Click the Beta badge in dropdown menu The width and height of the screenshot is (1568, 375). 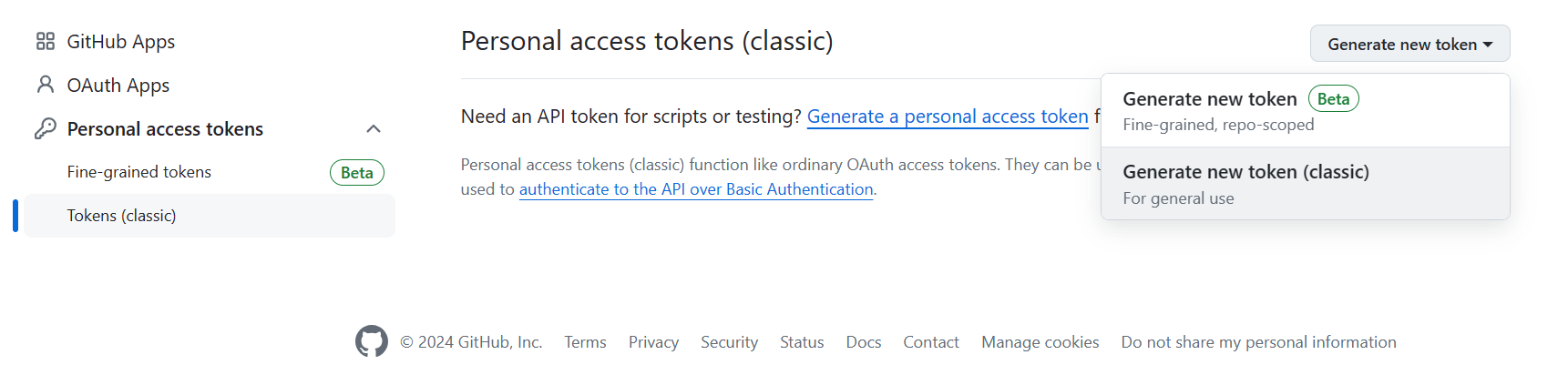[1333, 98]
